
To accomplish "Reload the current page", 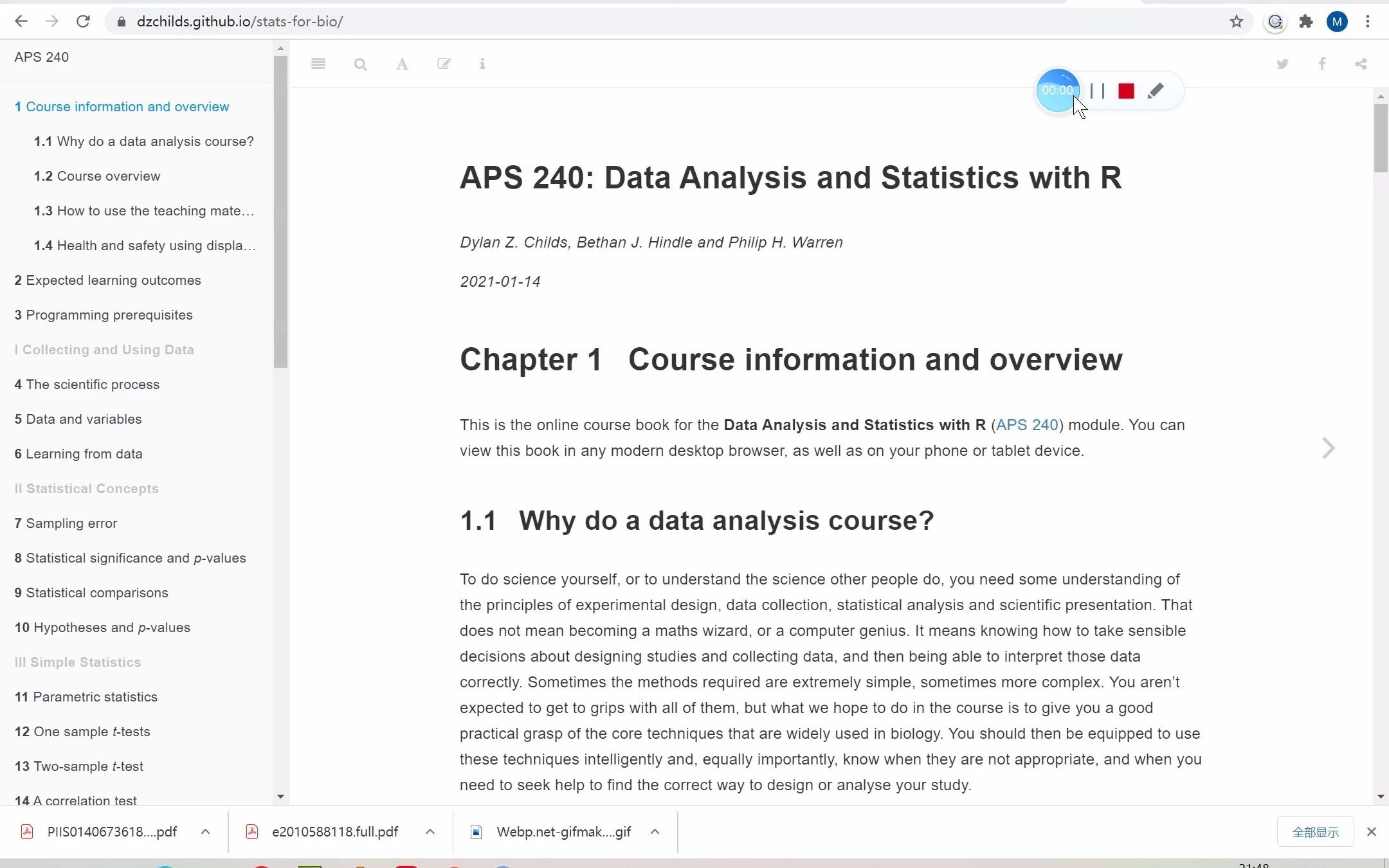I will point(83,21).
